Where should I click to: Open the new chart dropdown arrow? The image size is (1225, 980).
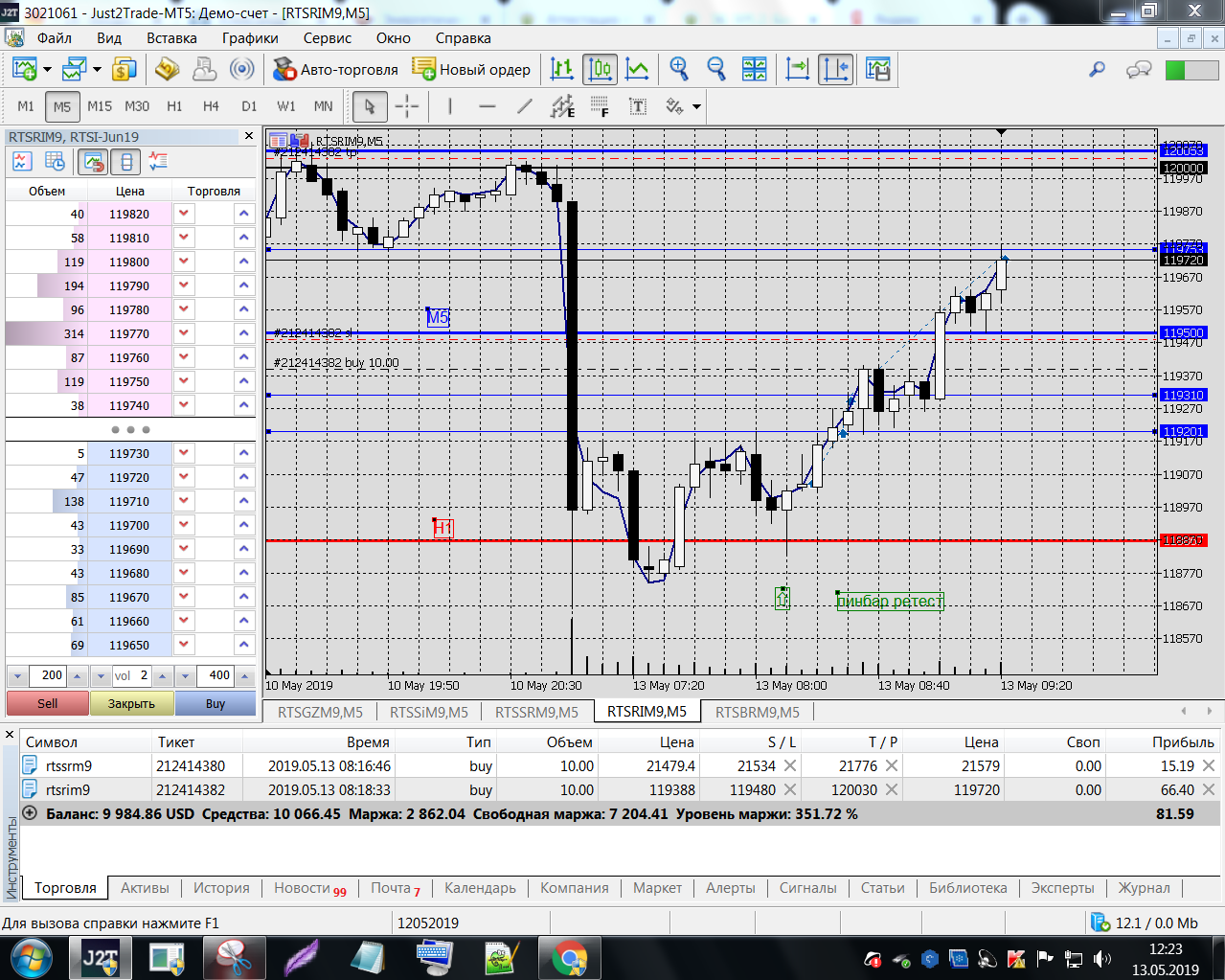coord(47,69)
